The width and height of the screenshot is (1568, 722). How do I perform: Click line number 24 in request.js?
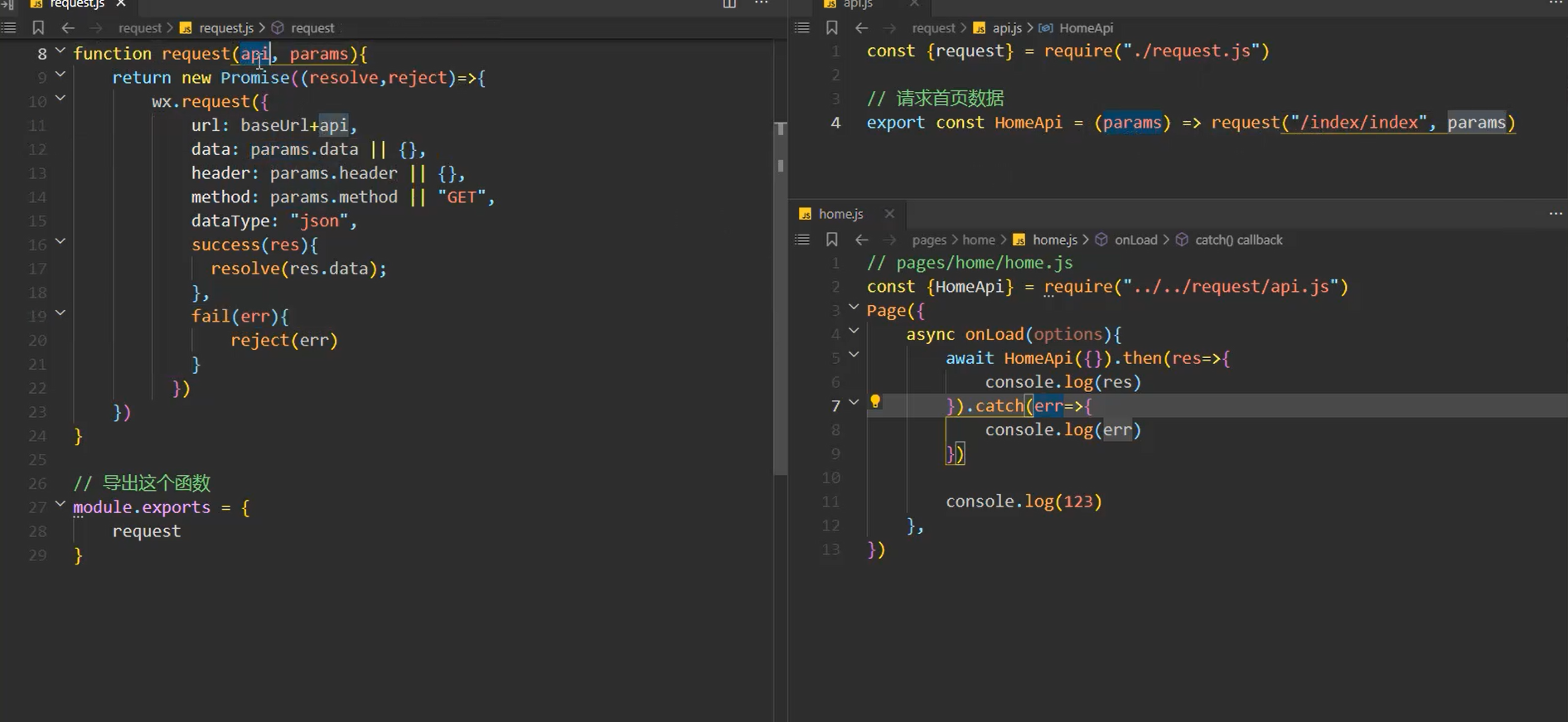click(x=38, y=436)
